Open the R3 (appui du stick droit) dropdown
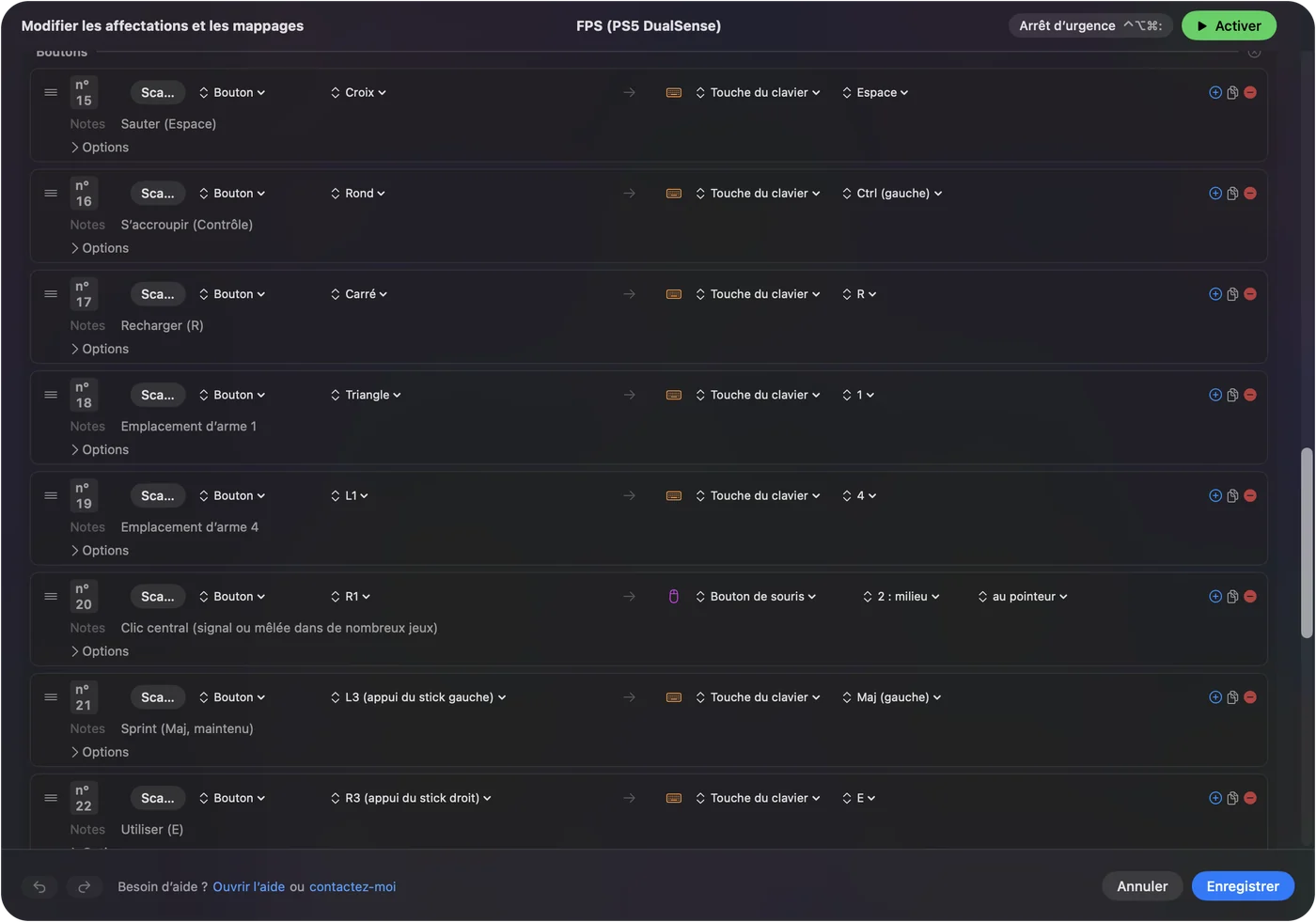Image resolution: width=1316 pixels, height=922 pixels. pyautogui.click(x=411, y=798)
